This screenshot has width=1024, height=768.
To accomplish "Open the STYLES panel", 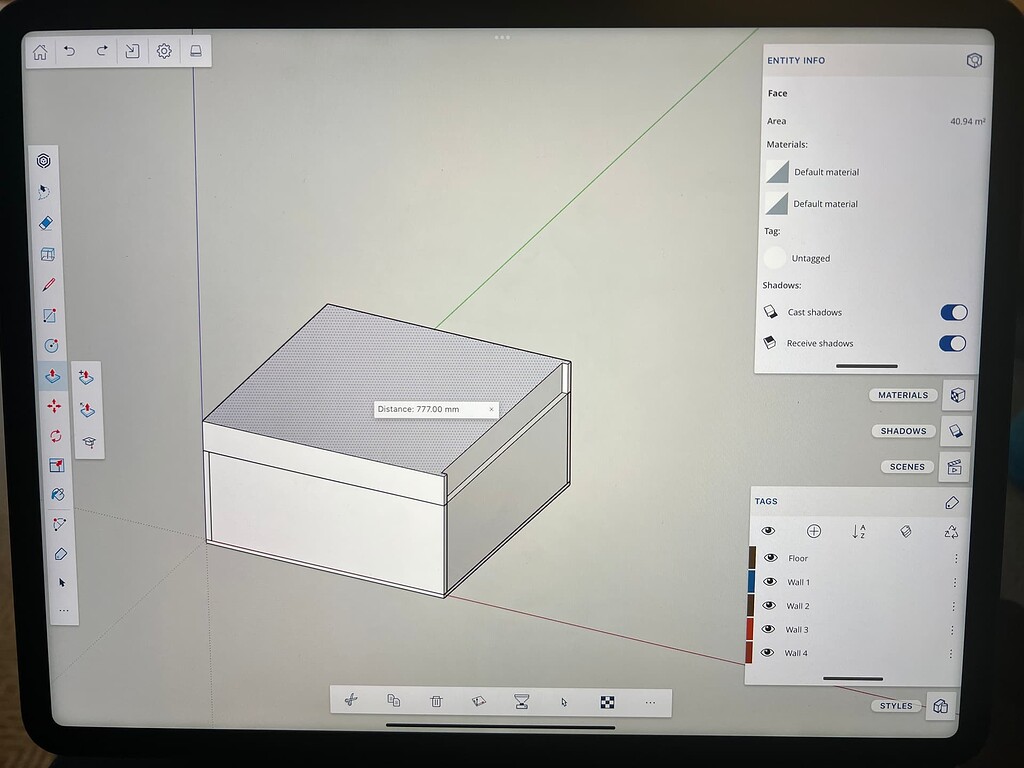I will [x=895, y=705].
